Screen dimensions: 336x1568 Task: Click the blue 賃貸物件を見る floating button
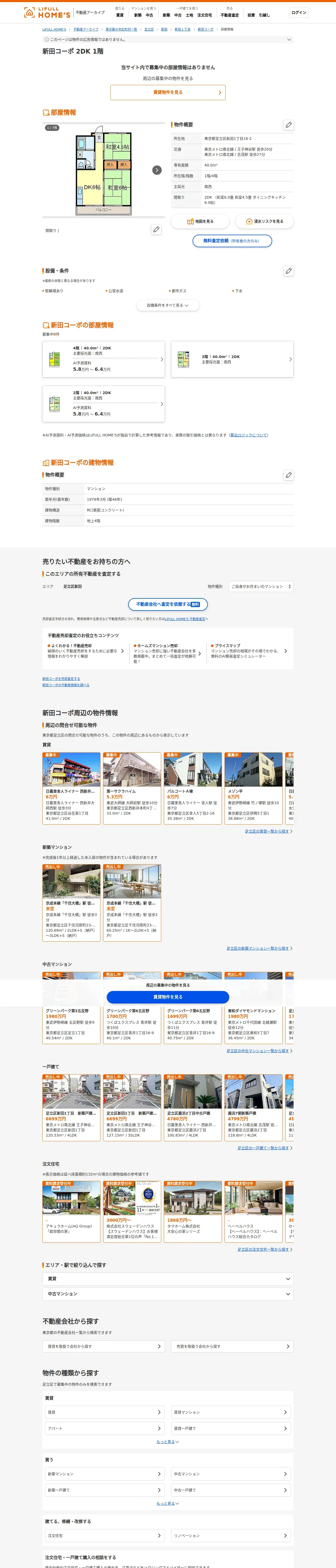168,997
